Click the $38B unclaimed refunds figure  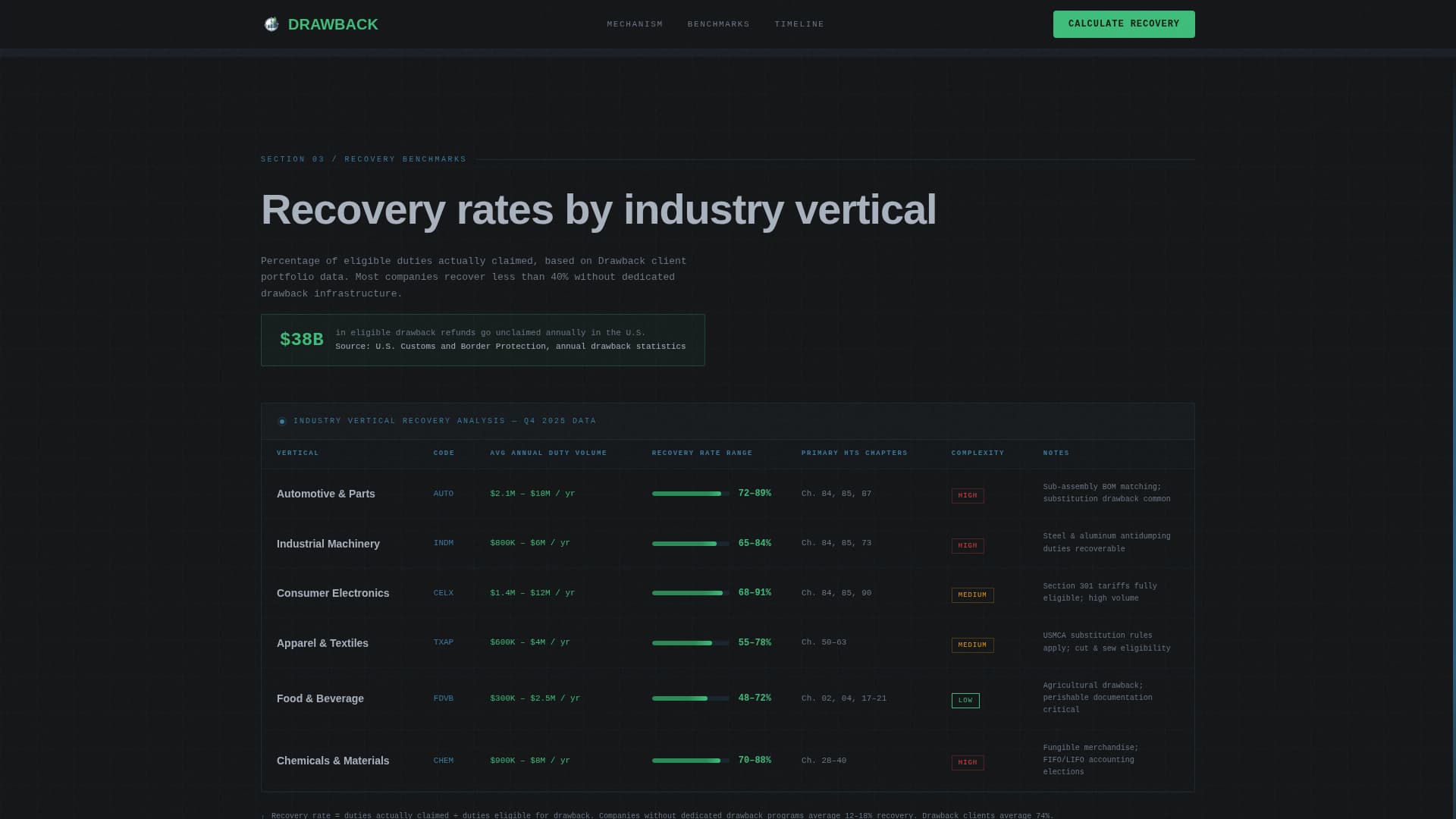(302, 340)
